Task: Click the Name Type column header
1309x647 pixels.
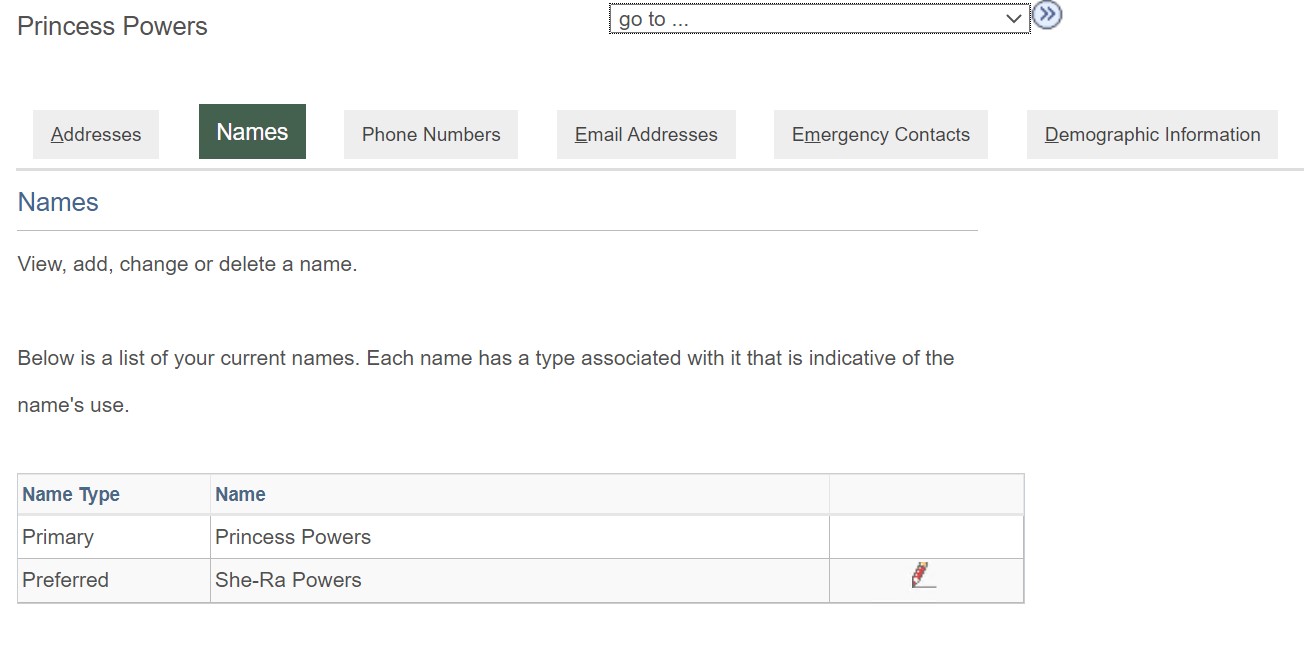Action: click(x=71, y=494)
